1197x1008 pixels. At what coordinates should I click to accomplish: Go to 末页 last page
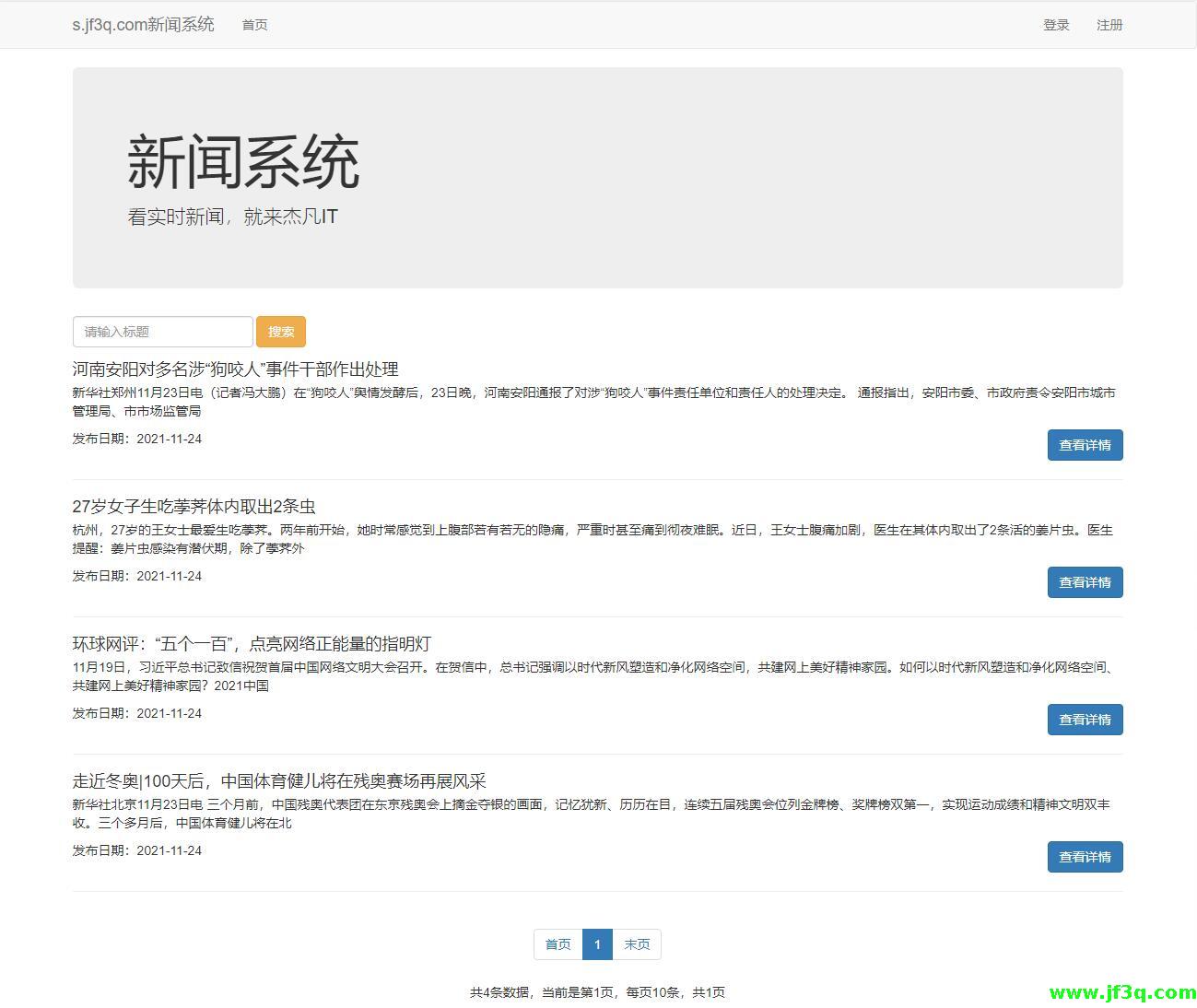pos(637,944)
